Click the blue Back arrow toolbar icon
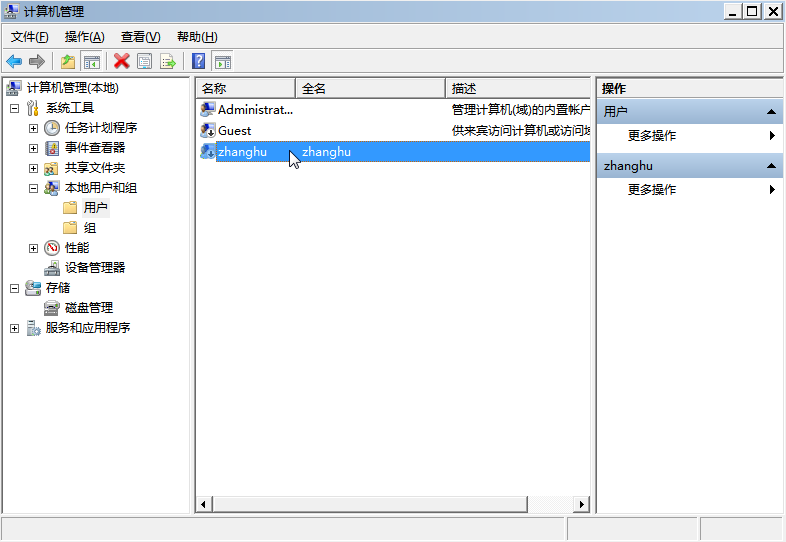The image size is (786, 542). 14,61
